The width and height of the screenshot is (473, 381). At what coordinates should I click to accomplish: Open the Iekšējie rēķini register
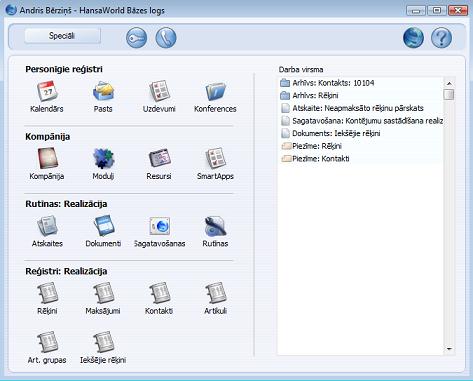pos(103,342)
